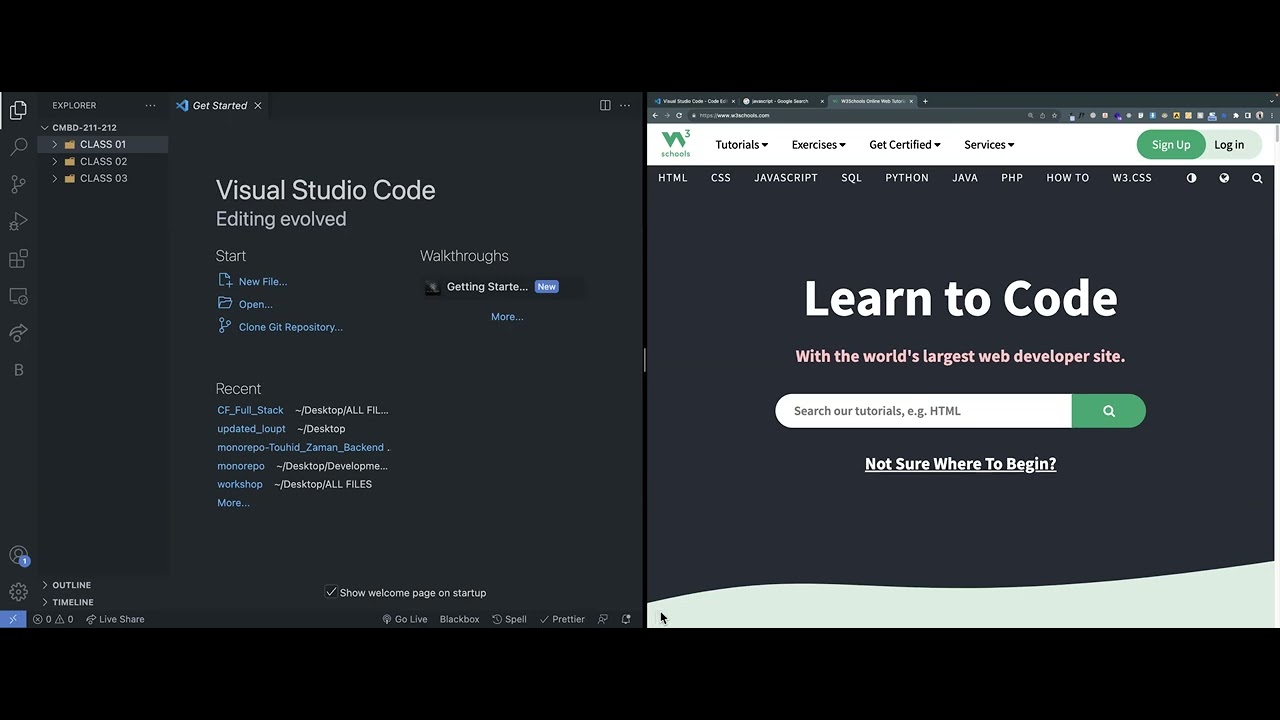Select the W3Schools Online Web Tutorials tab
The height and width of the screenshot is (720, 1280).
point(873,101)
